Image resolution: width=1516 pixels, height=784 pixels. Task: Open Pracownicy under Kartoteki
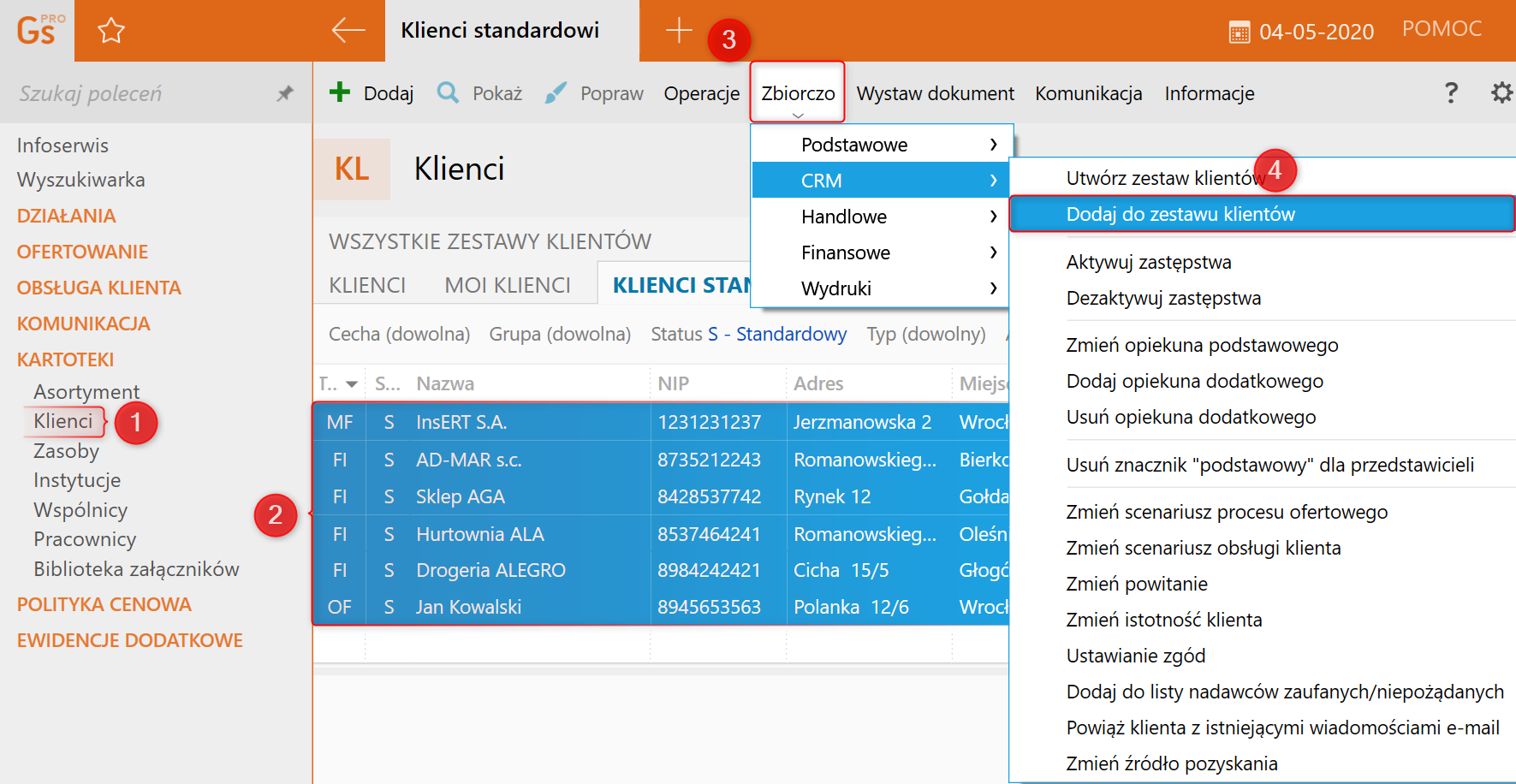(x=85, y=539)
